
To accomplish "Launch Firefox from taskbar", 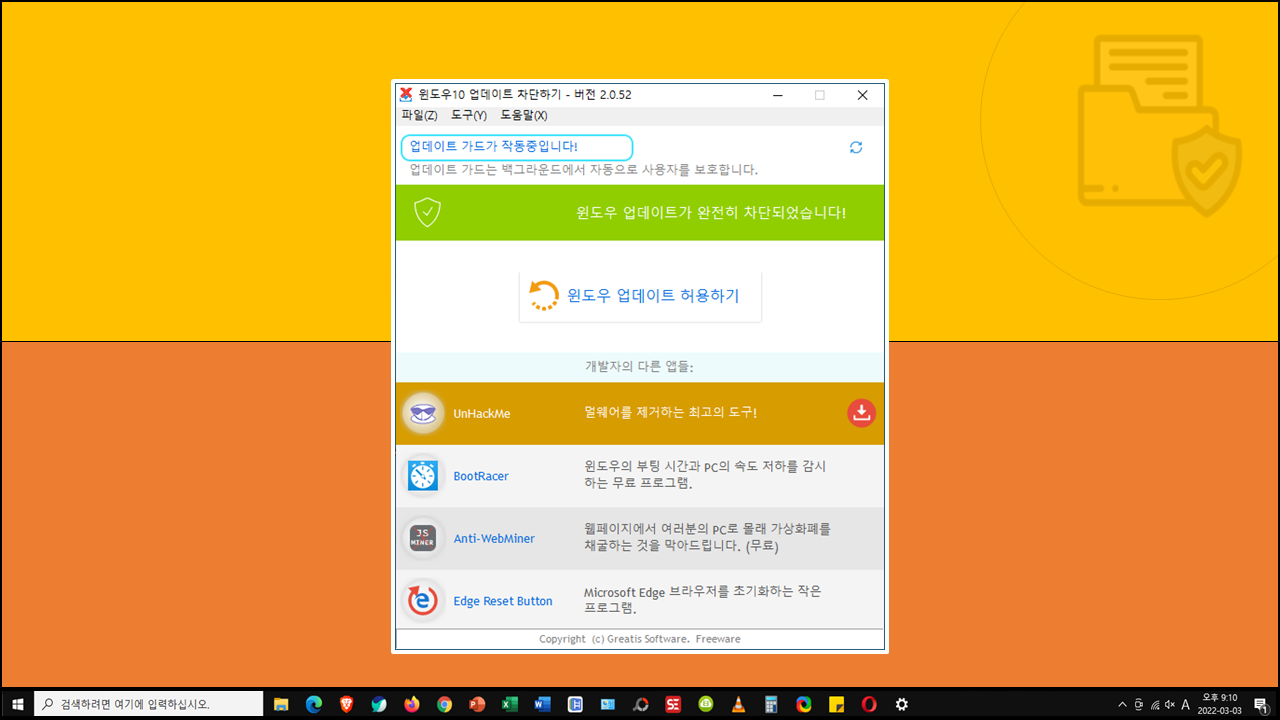I will pos(412,704).
